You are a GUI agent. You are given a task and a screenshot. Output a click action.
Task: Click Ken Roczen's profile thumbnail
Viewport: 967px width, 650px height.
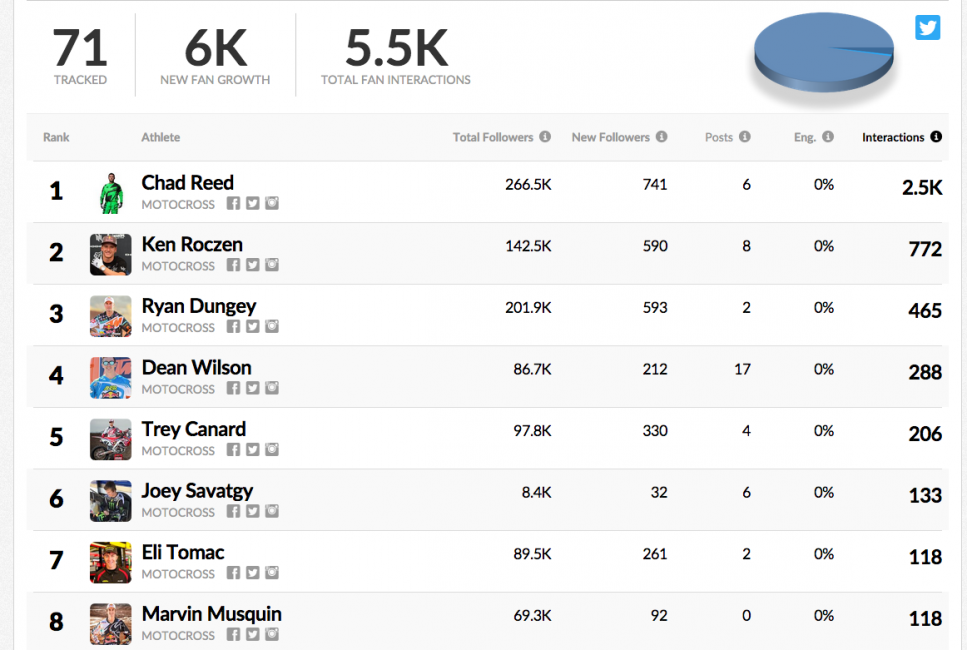pos(110,254)
